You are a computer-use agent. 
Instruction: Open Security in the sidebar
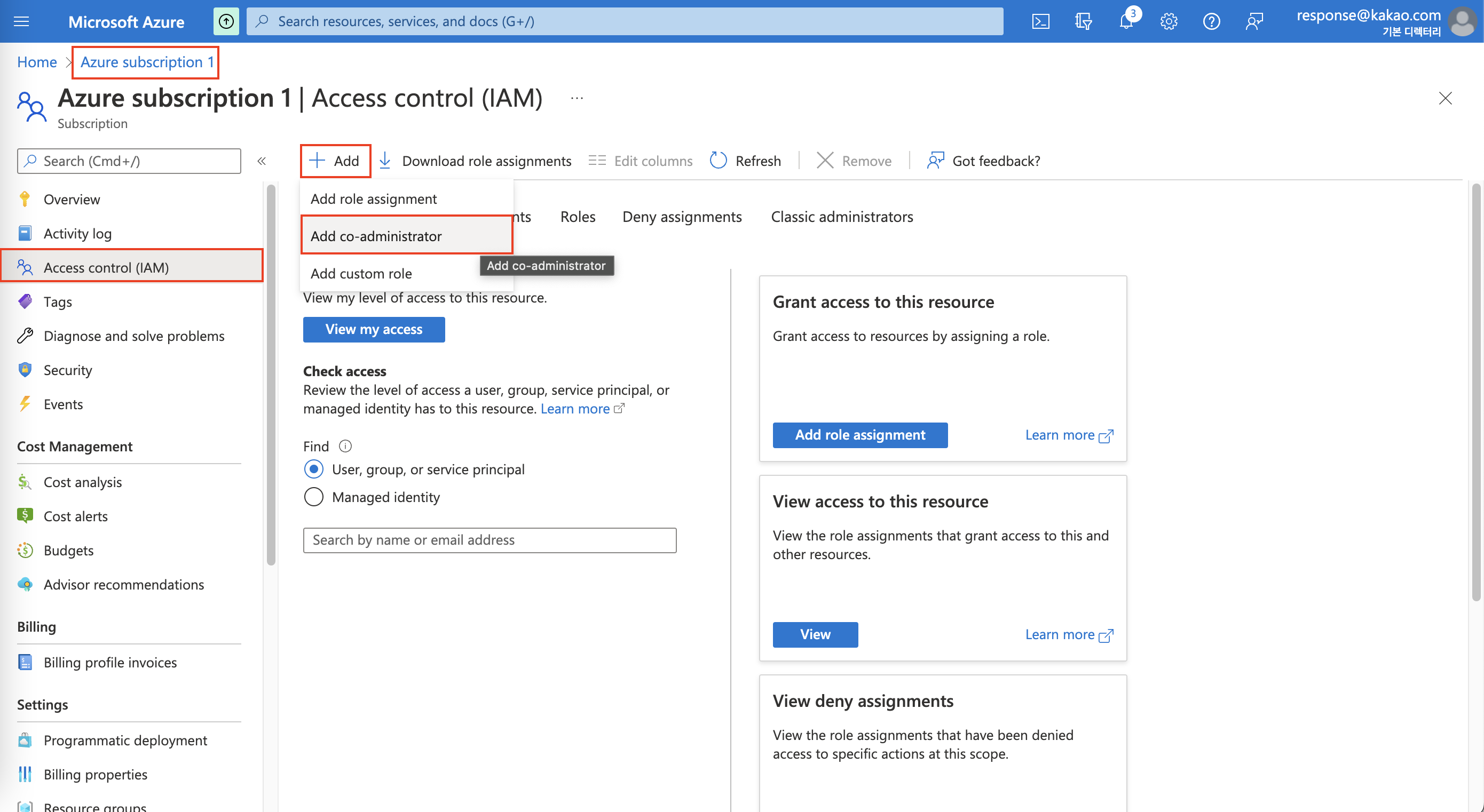pyautogui.click(x=131, y=370)
